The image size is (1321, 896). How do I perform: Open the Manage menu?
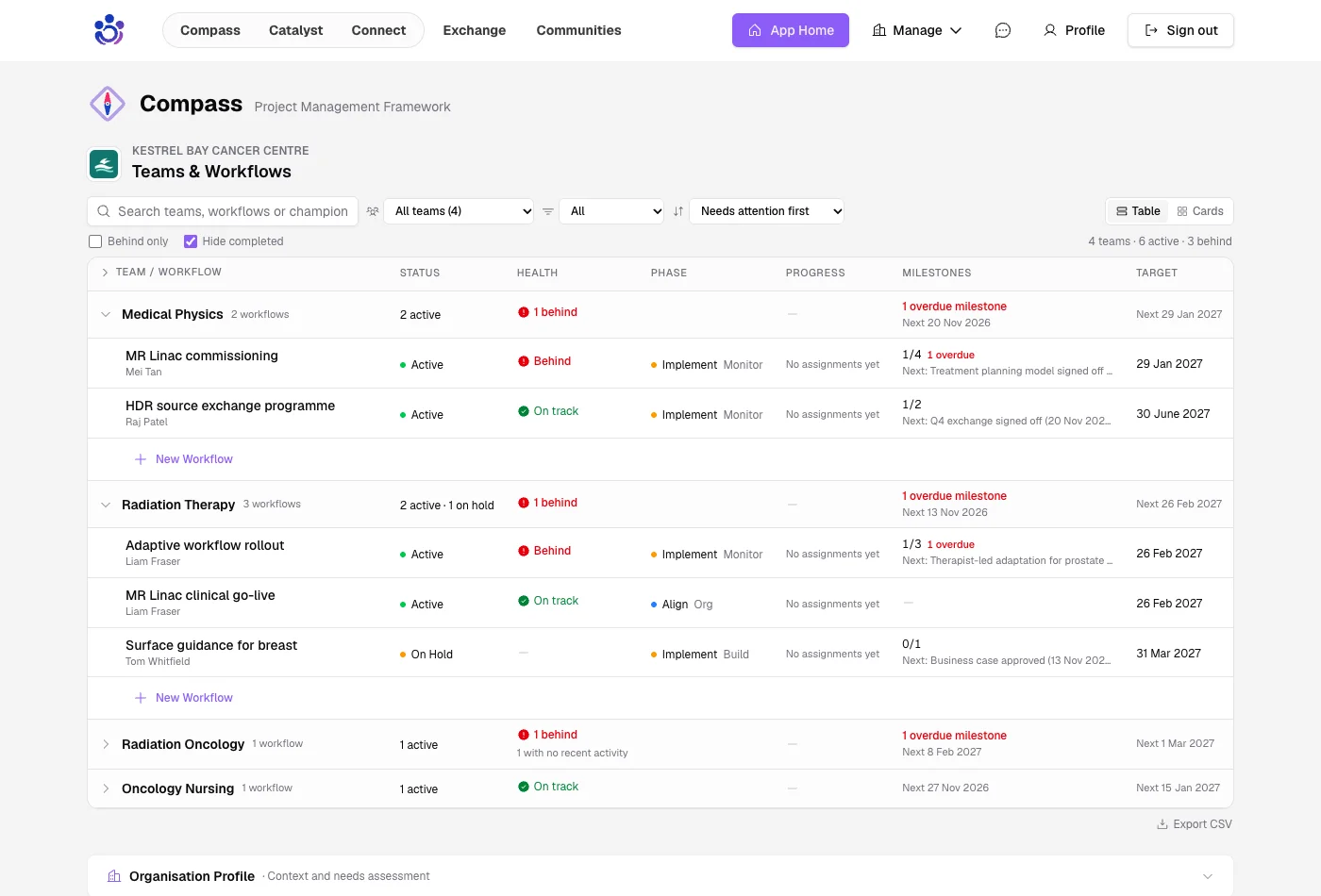pos(917,30)
